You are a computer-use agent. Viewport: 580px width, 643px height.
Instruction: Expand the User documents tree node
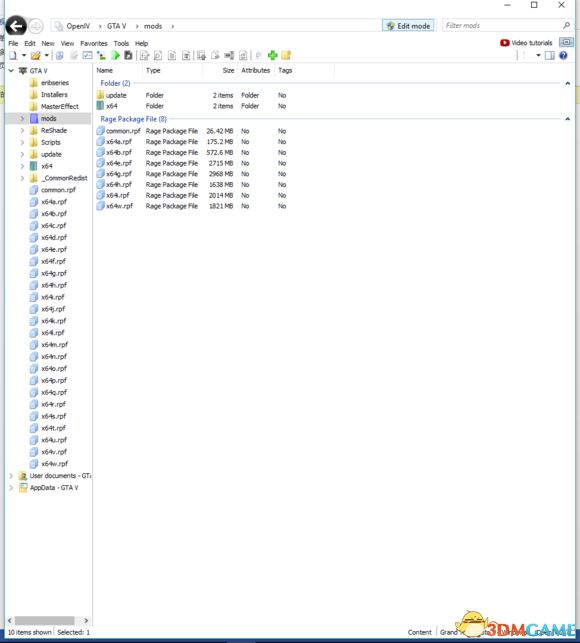11,476
